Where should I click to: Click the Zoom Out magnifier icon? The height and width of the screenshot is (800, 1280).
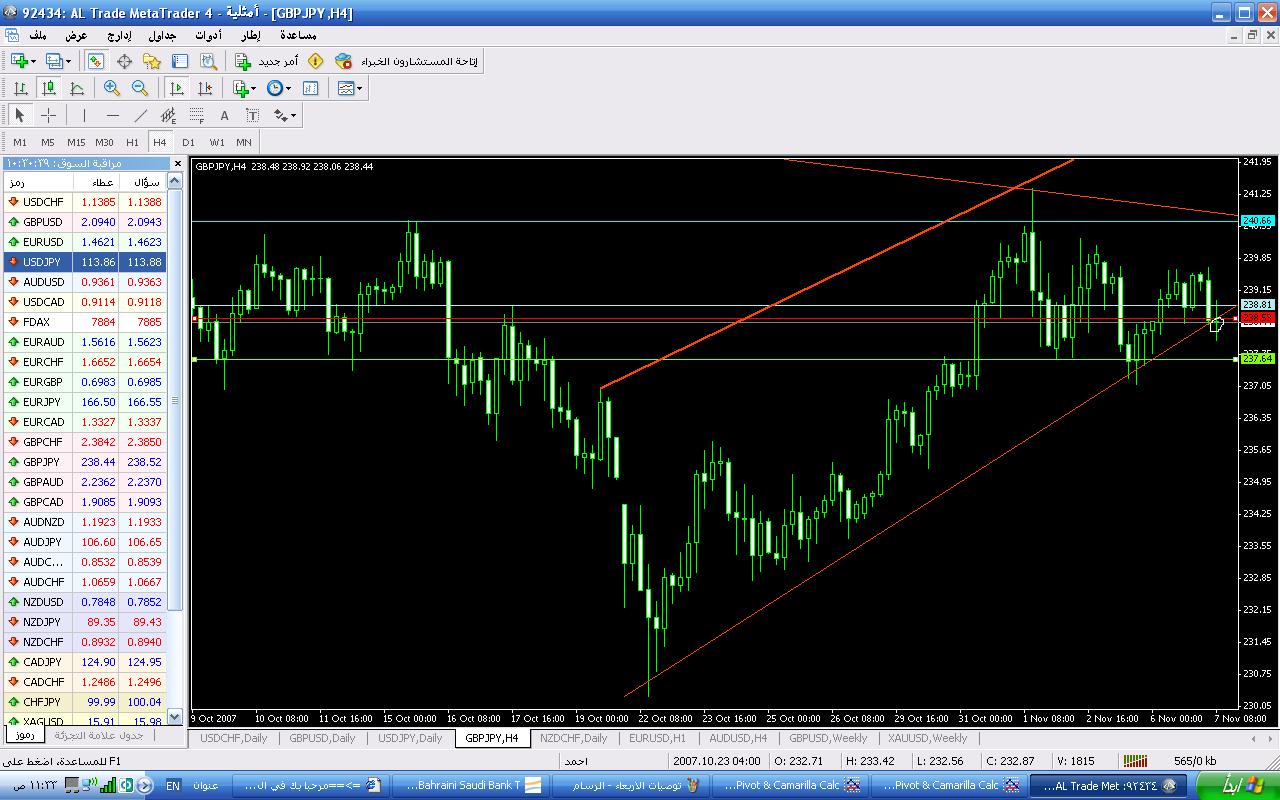coord(140,88)
